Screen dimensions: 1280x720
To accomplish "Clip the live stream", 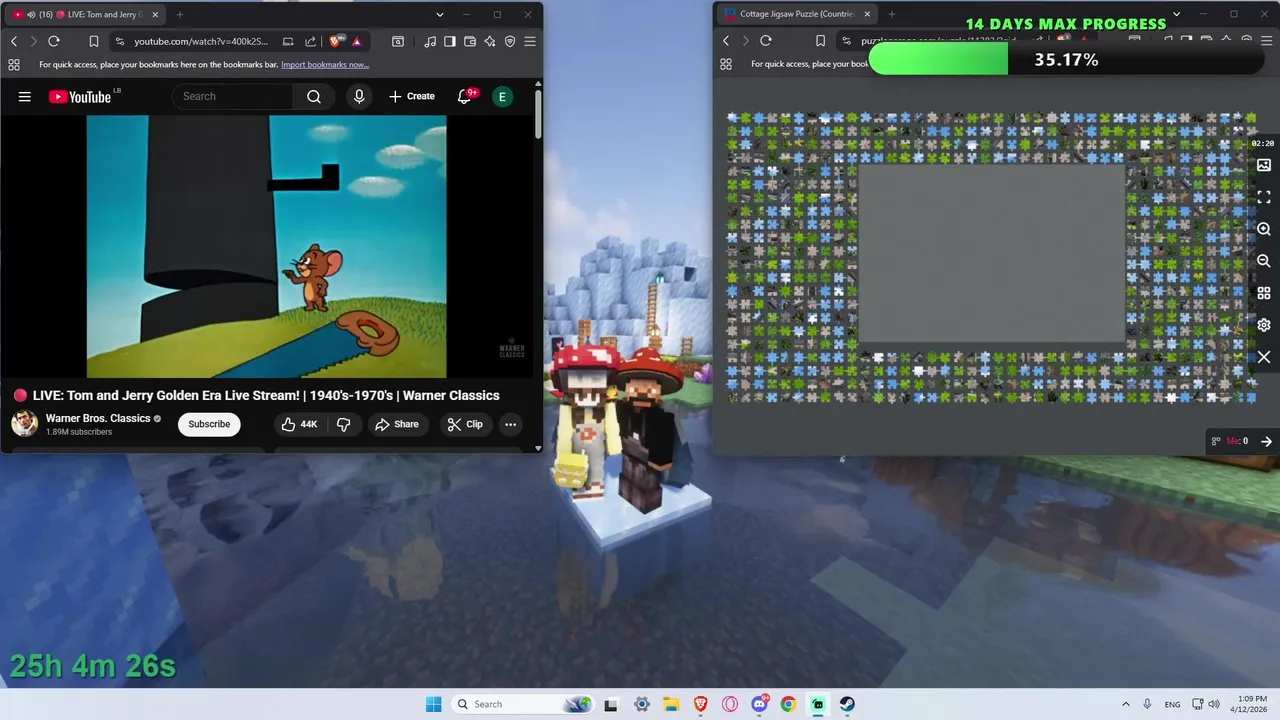I will (x=465, y=424).
